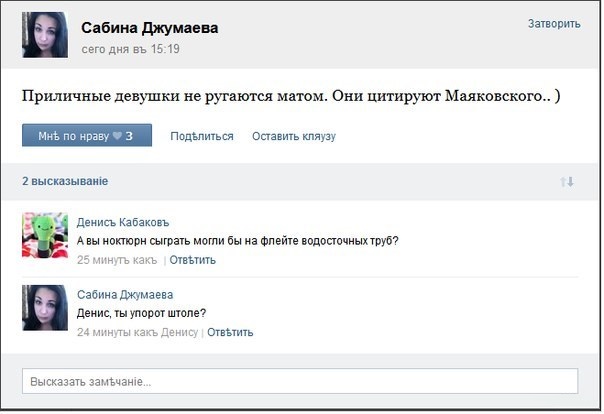Screen dimensions: 604x414
Task: Click the "Подѣлиться" share link
Action: pos(202,136)
